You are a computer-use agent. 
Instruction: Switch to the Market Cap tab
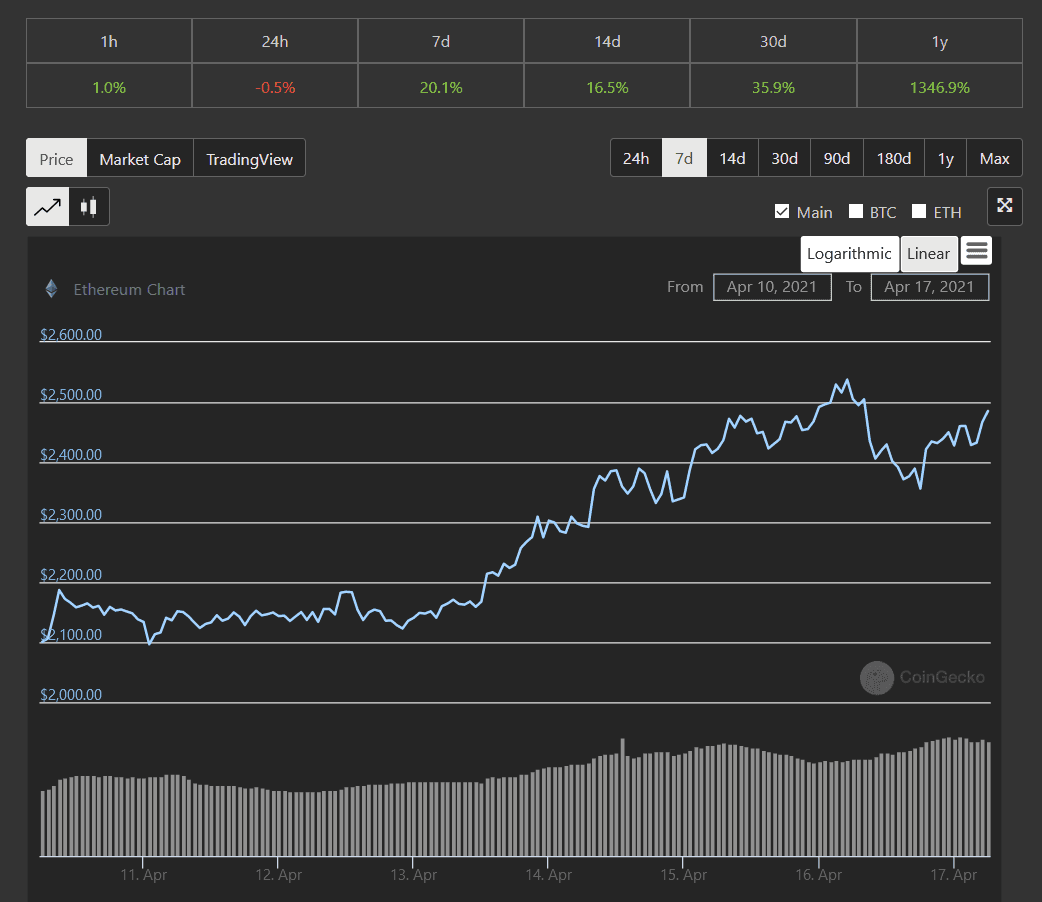140,159
